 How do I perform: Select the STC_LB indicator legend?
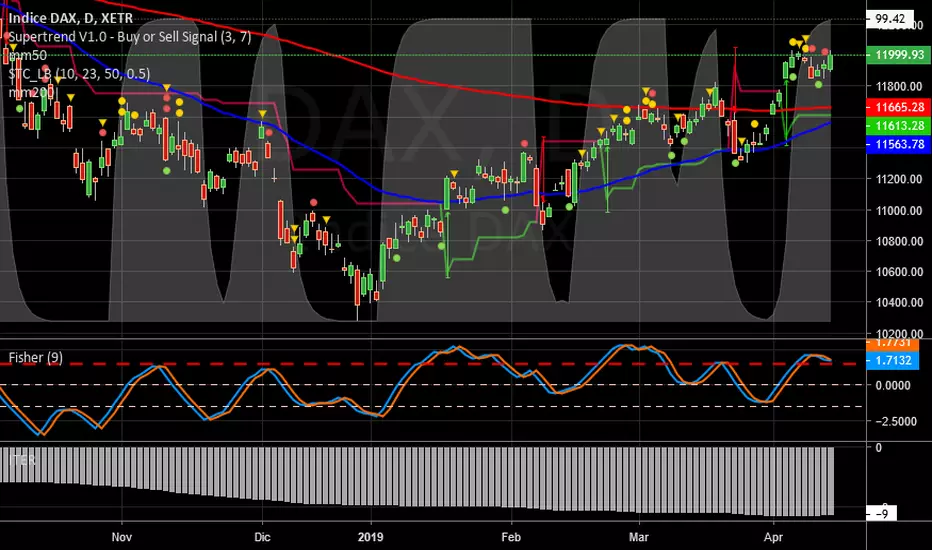79,74
